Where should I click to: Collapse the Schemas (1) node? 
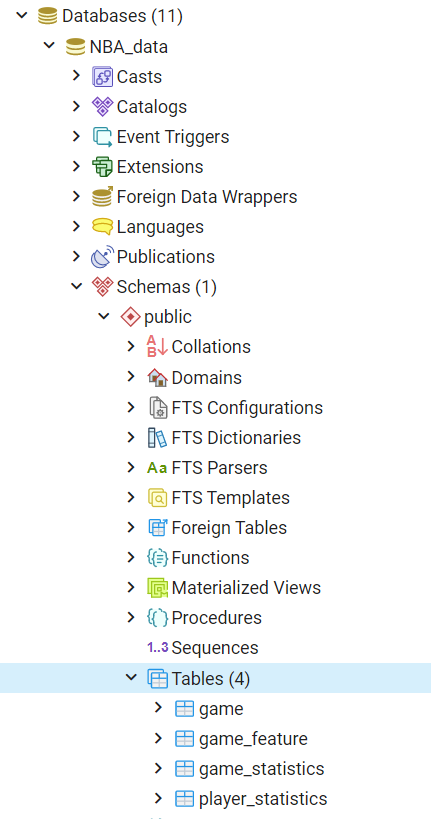(77, 286)
